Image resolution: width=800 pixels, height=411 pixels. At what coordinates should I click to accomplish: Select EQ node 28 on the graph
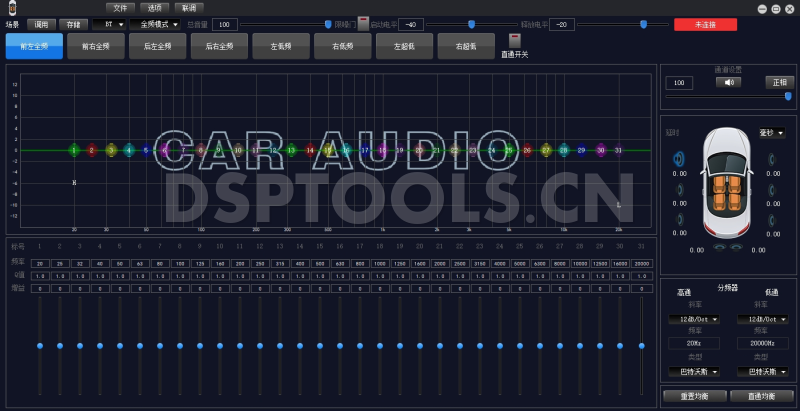pyautogui.click(x=563, y=150)
